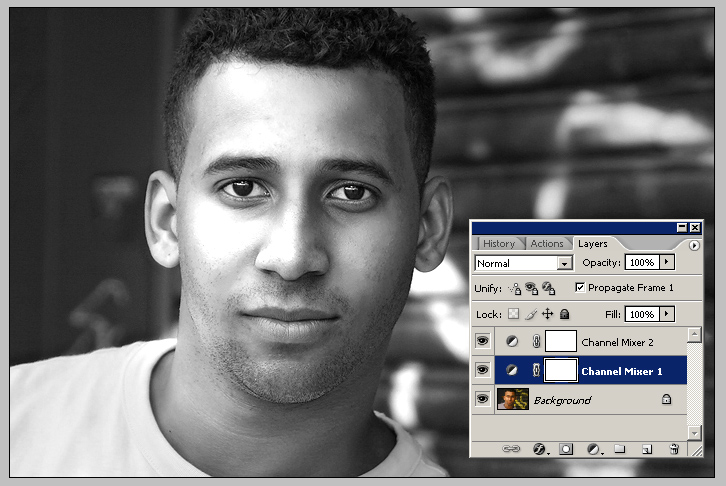Select Channel Mixer 1 layer mask thumbnail

pos(561,370)
